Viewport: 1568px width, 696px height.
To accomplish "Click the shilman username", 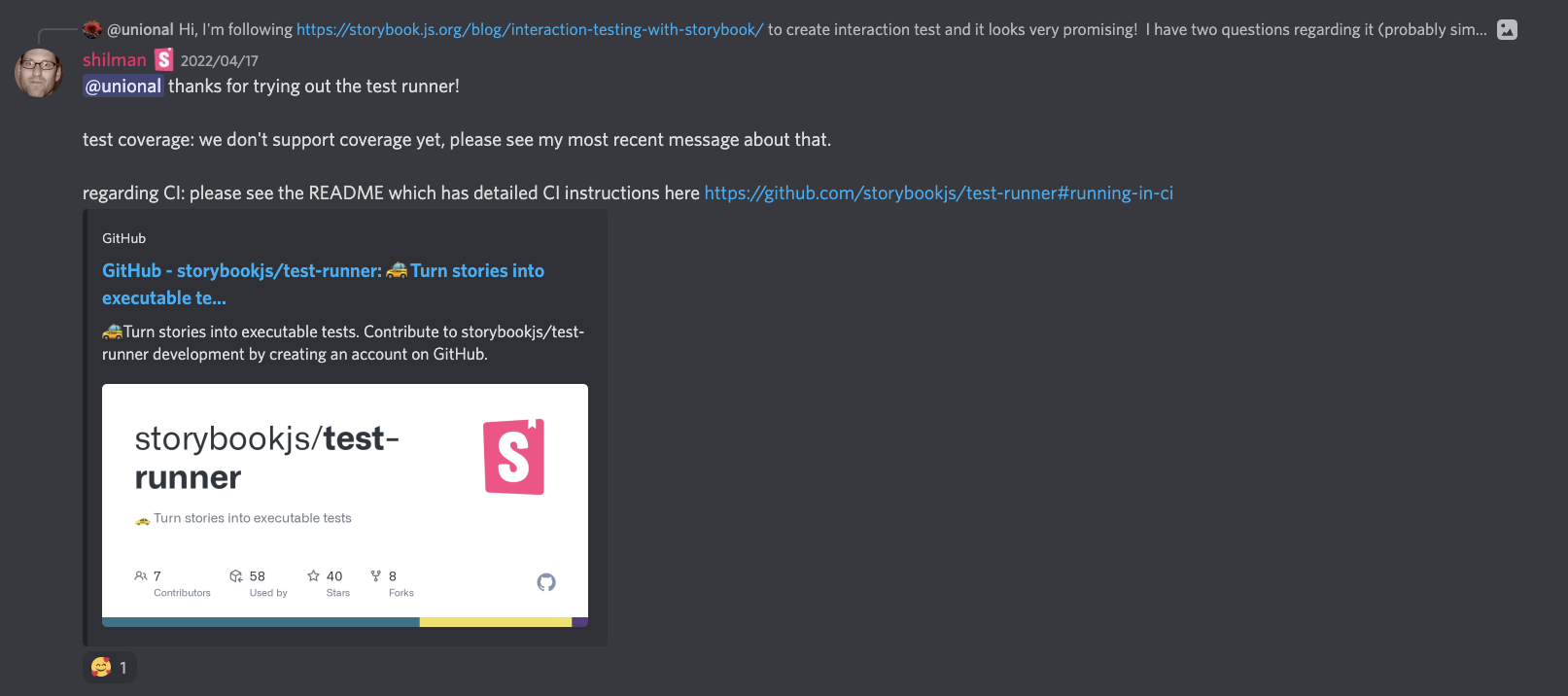I will (x=114, y=59).
